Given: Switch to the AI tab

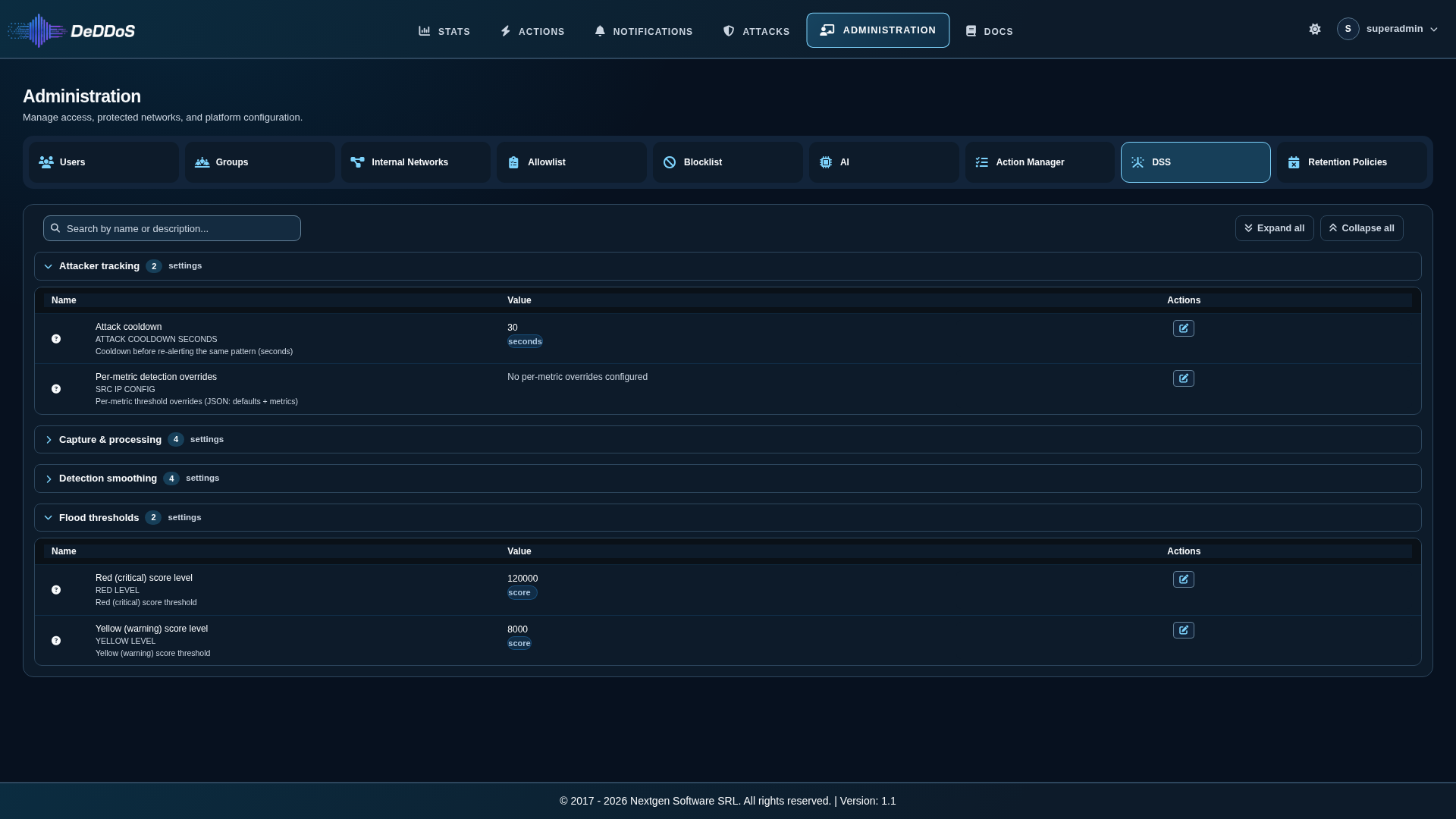Looking at the screenshot, I should pyautogui.click(x=884, y=162).
